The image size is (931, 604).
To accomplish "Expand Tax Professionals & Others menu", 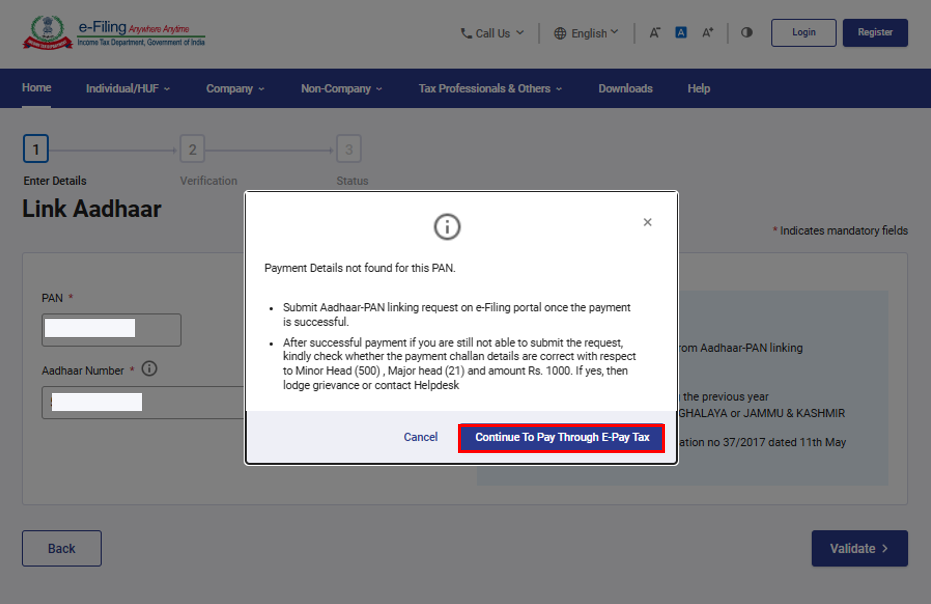I will click(x=490, y=88).
